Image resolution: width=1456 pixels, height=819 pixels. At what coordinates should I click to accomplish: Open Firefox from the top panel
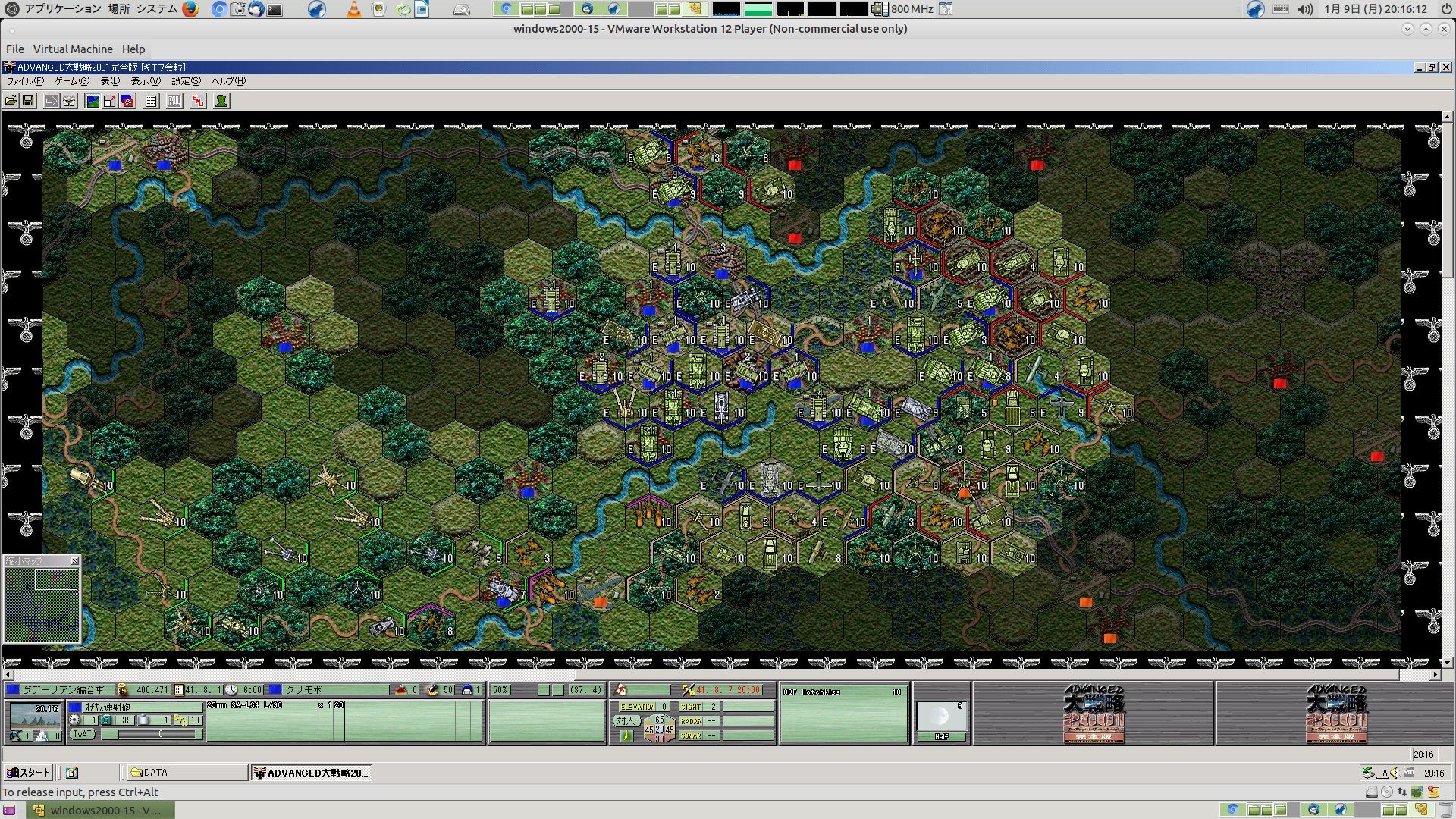190,9
